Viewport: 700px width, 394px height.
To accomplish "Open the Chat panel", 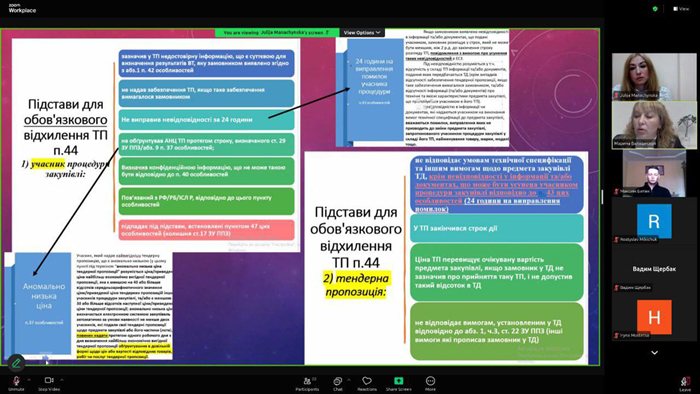I will (x=338, y=383).
